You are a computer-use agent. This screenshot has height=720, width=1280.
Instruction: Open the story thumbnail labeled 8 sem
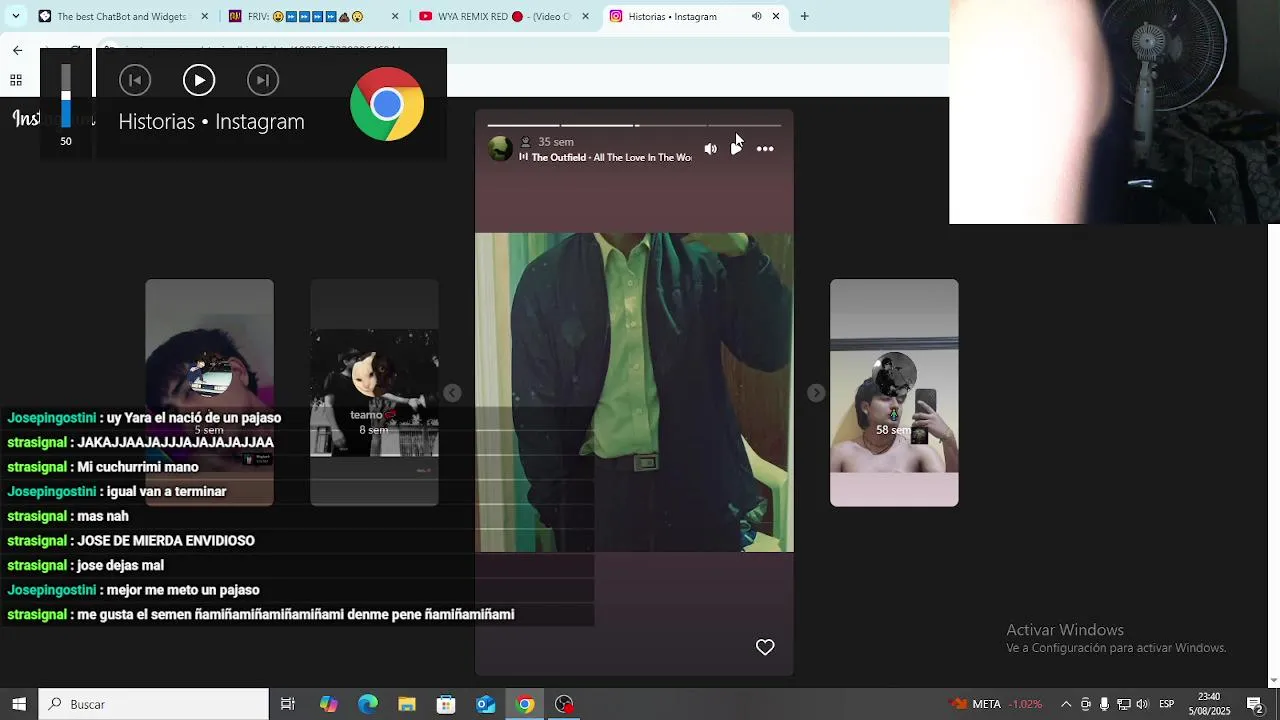click(x=374, y=393)
